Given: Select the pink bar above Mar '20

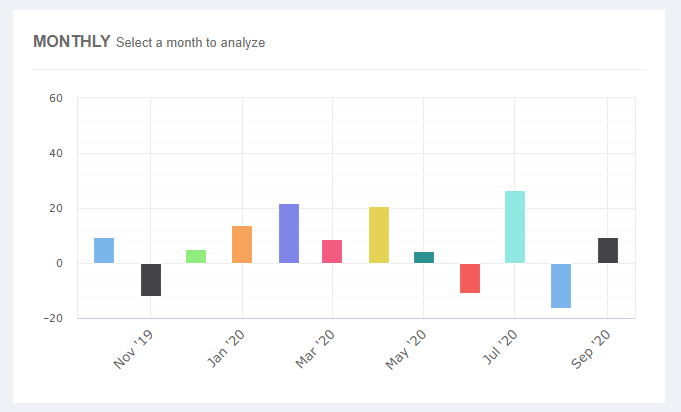Looking at the screenshot, I should tap(332, 252).
